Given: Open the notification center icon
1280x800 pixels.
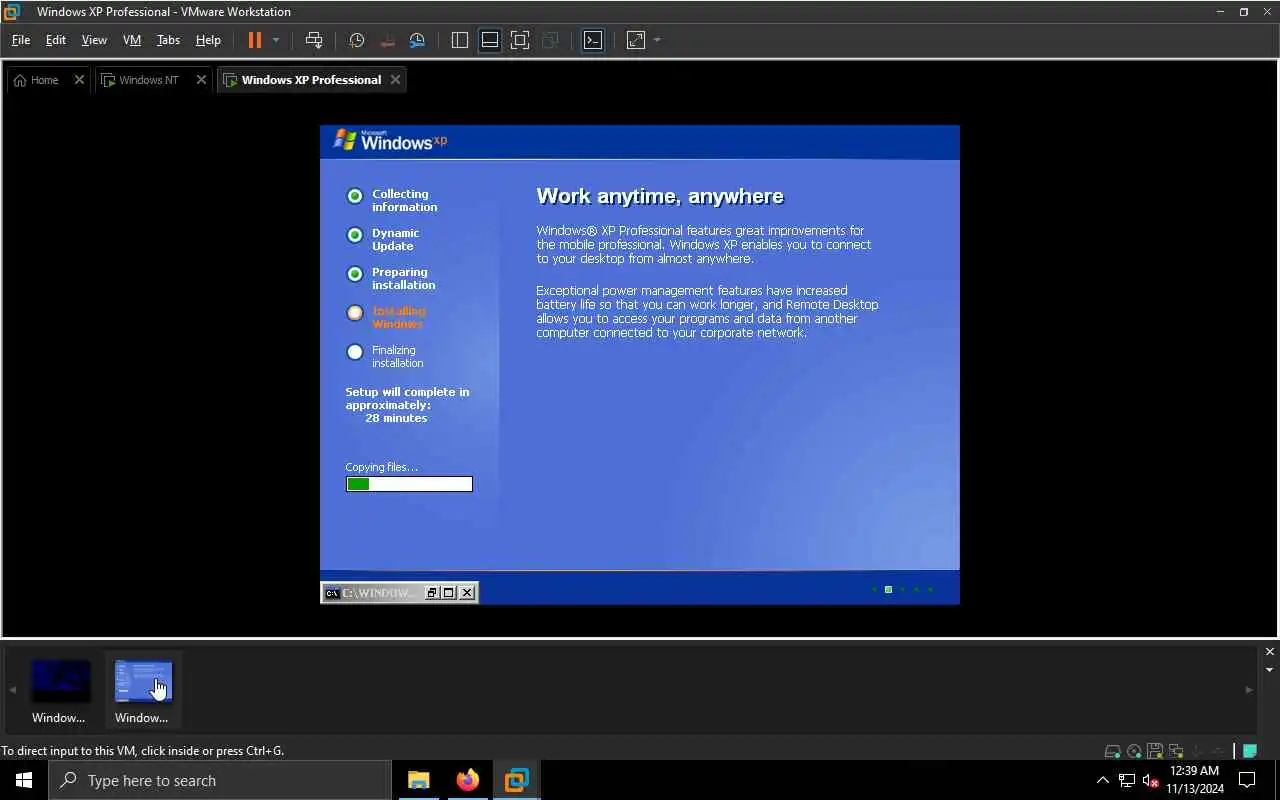Looking at the screenshot, I should pyautogui.click(x=1247, y=780).
